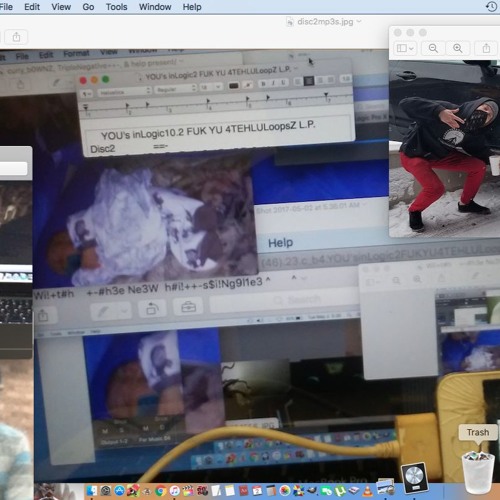Open the File menu
This screenshot has height=500, width=500.
point(6,7)
